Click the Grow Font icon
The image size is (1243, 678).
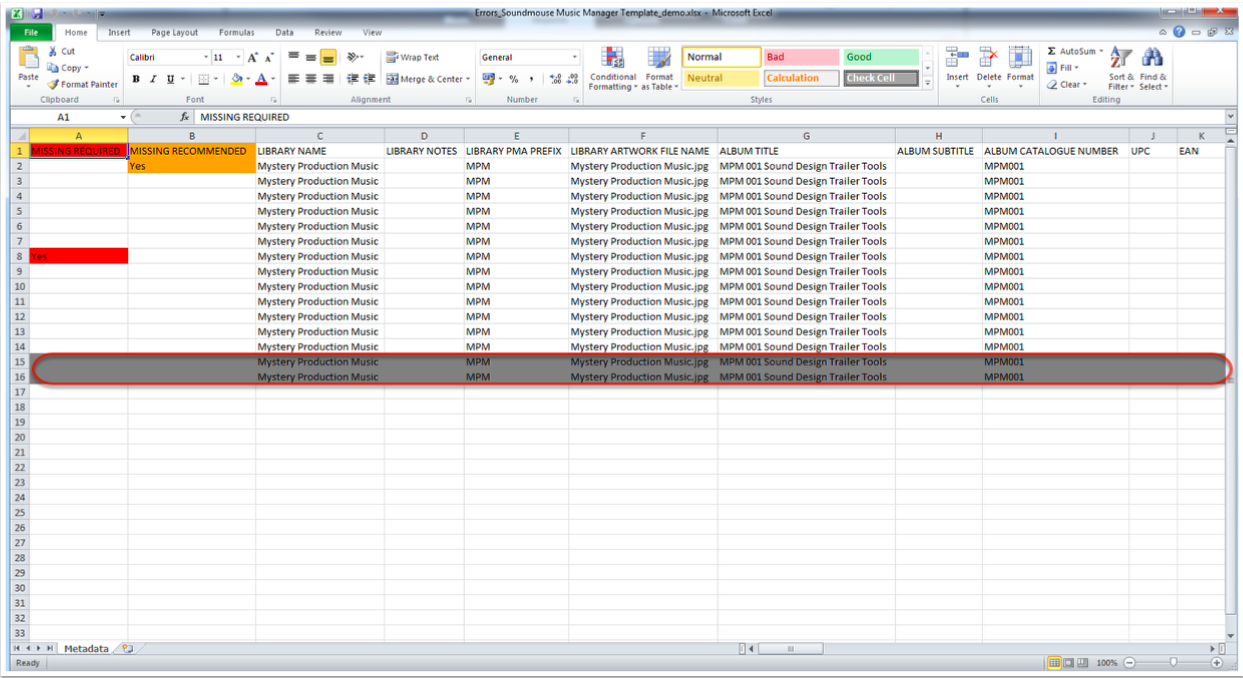pos(253,58)
